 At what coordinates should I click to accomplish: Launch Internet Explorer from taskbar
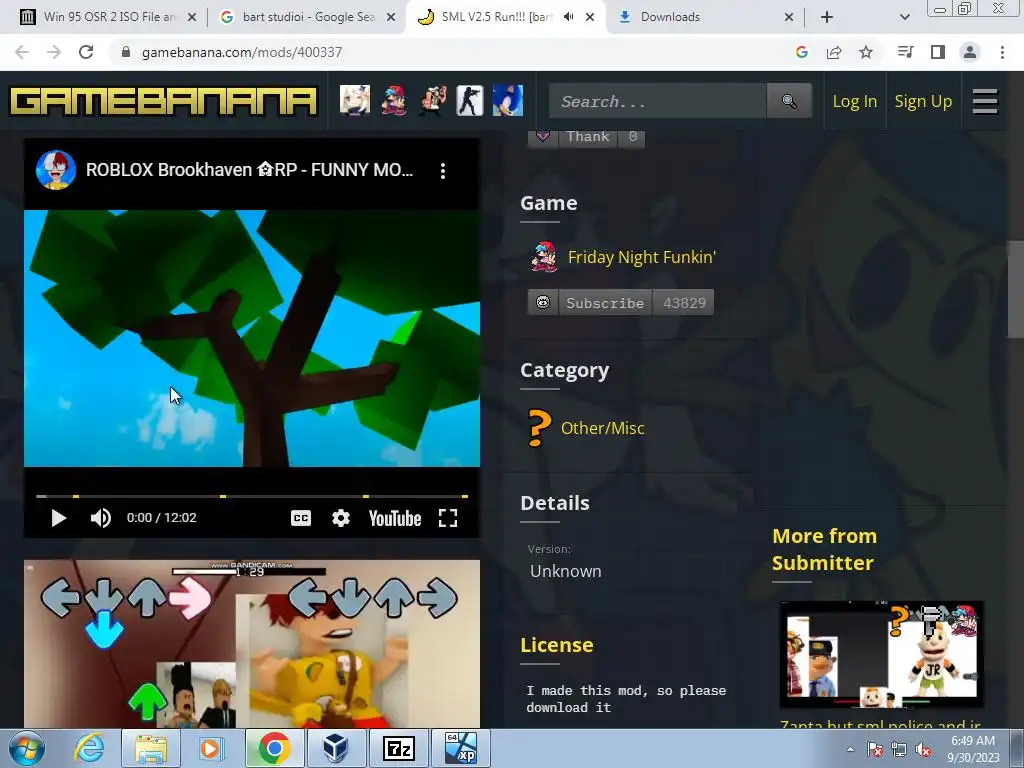point(89,748)
